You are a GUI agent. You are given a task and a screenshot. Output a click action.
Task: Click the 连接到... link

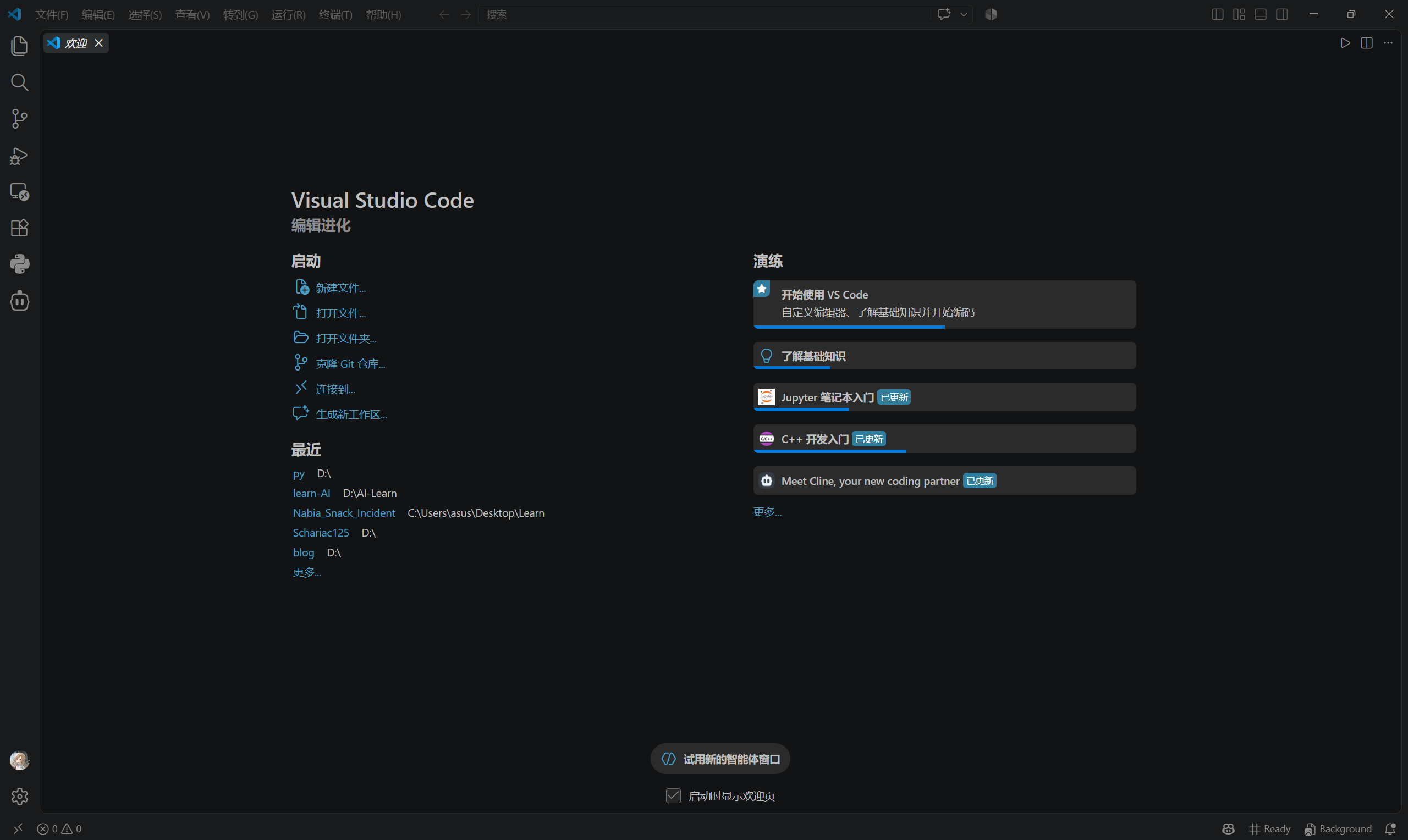(x=335, y=389)
